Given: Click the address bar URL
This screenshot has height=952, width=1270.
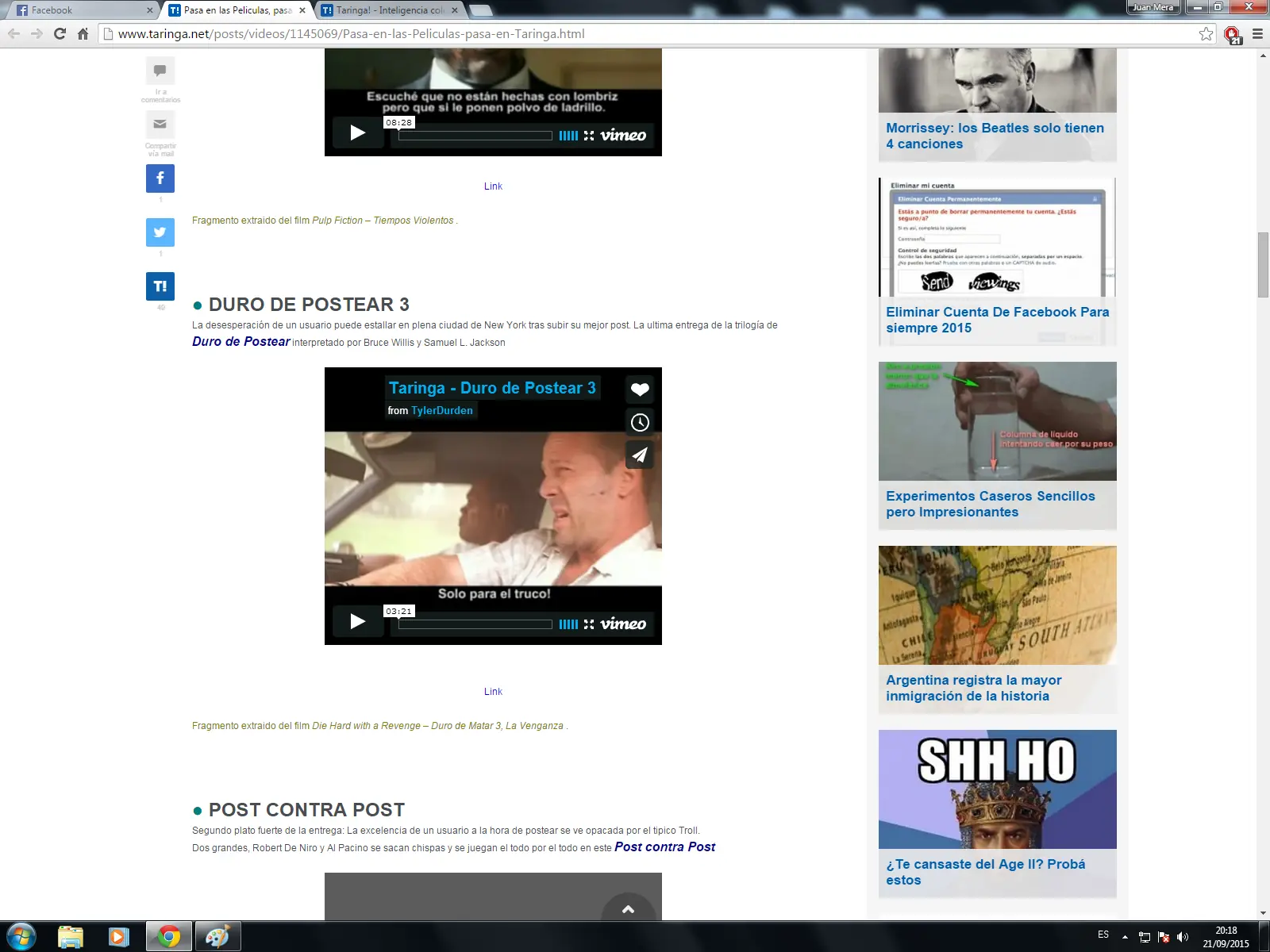Looking at the screenshot, I should [x=351, y=34].
